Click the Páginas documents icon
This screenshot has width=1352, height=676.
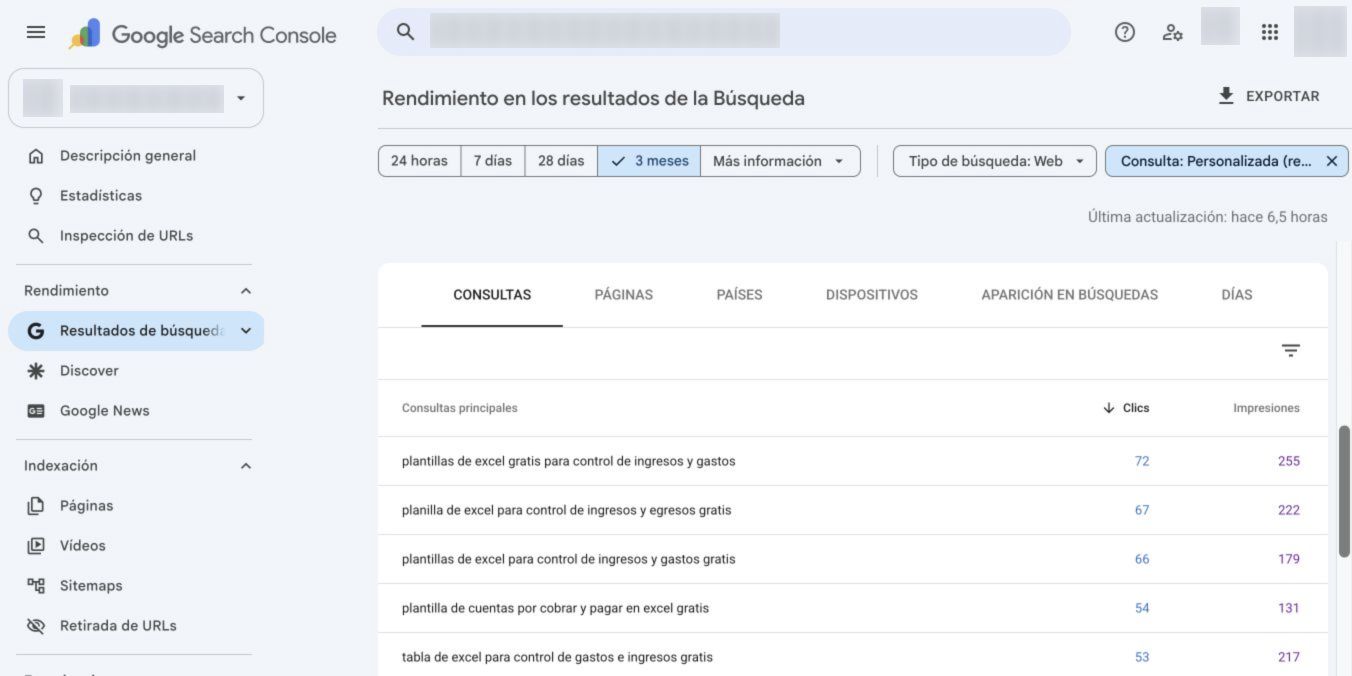(36, 506)
